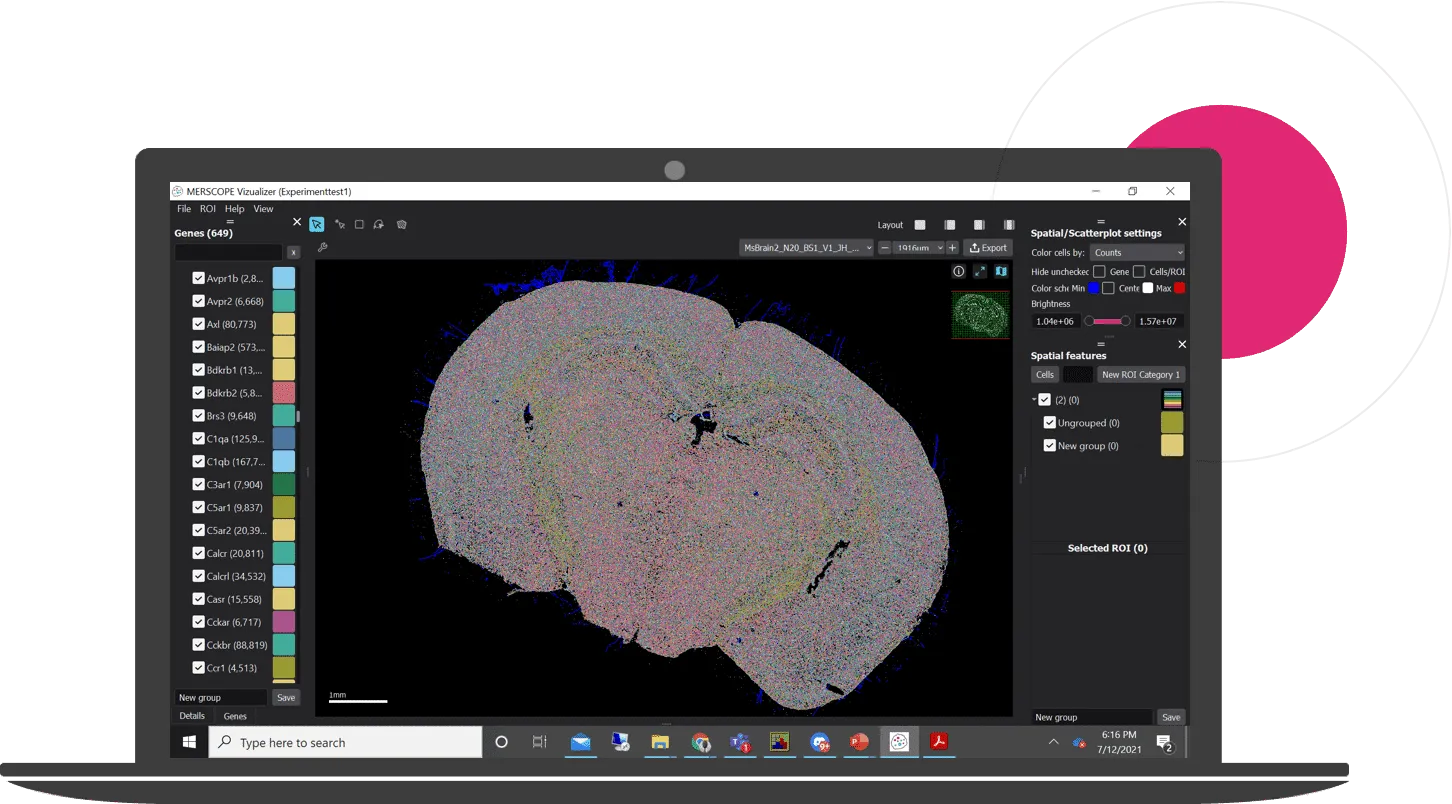The height and width of the screenshot is (804, 1452).
Task: Close the Spatial/Scatterplot settings panel
Action: click(x=1182, y=222)
